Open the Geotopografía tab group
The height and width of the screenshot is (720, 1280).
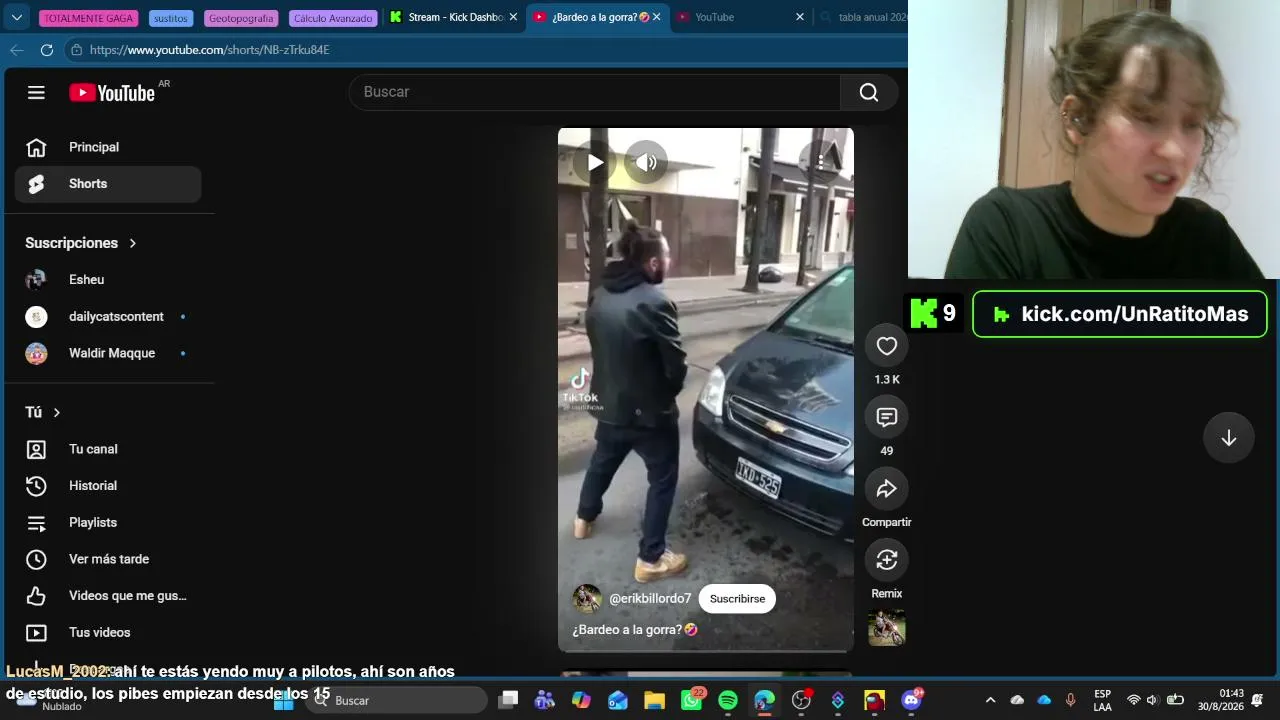tap(241, 18)
